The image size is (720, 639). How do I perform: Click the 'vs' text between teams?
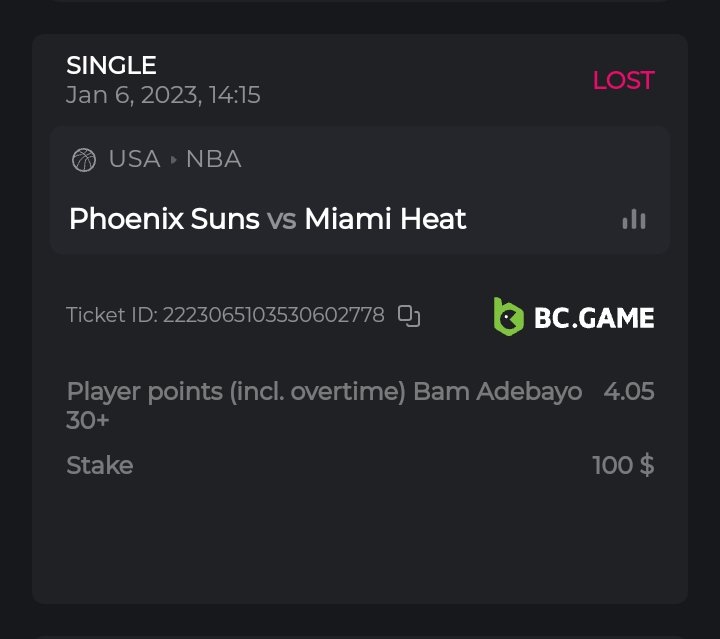click(282, 220)
